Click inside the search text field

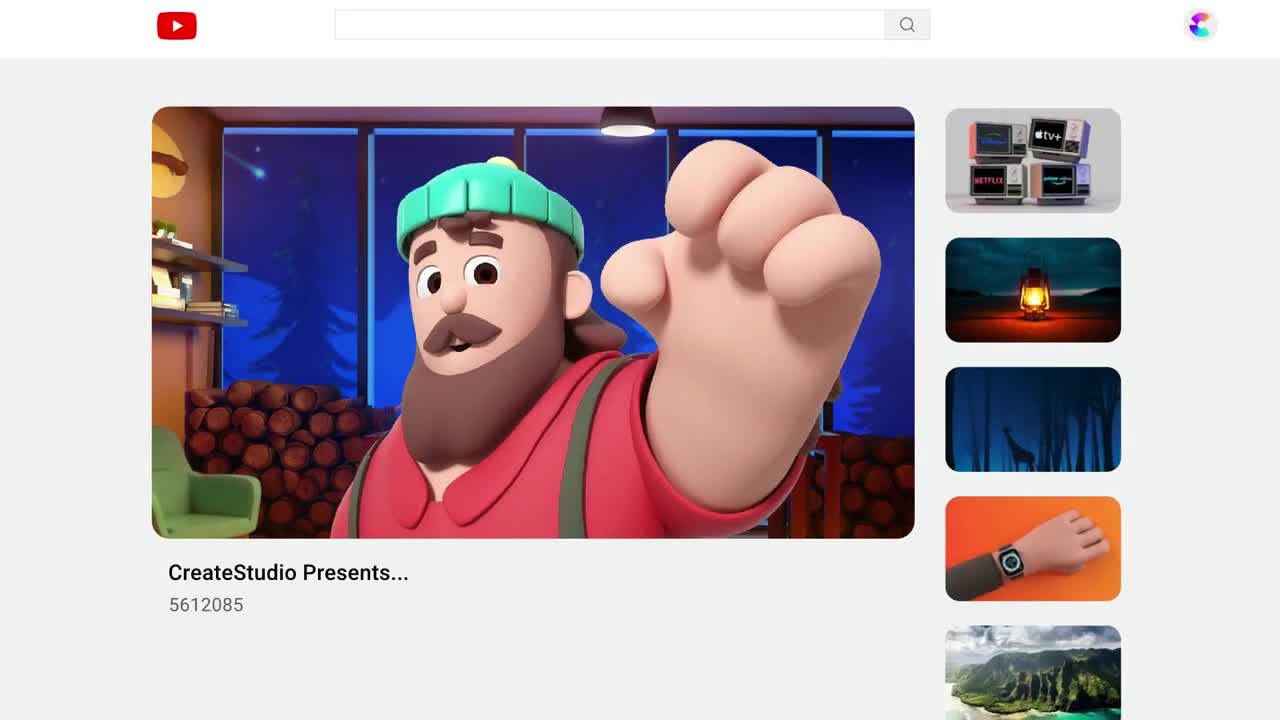pos(609,25)
